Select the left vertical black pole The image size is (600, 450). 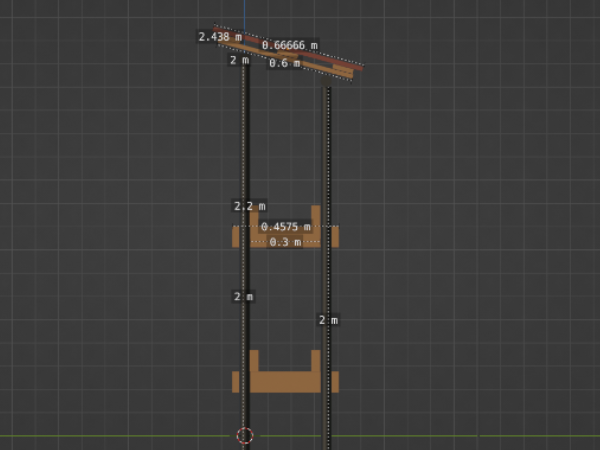tap(245, 150)
